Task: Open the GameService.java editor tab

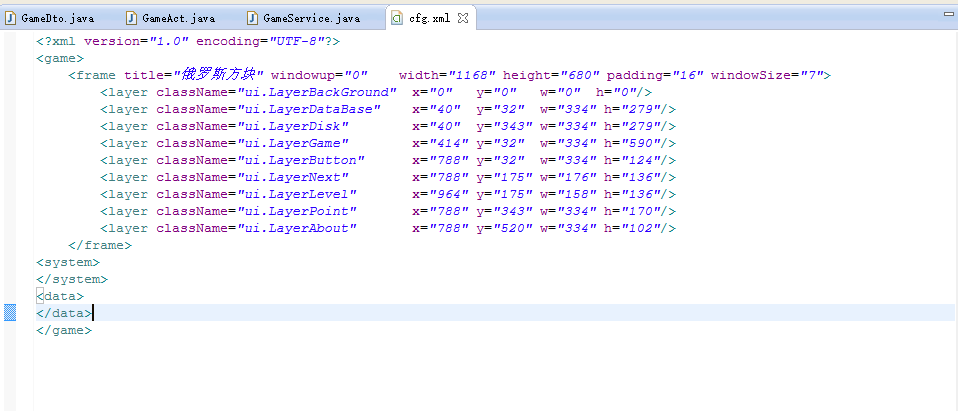Action: click(x=305, y=18)
